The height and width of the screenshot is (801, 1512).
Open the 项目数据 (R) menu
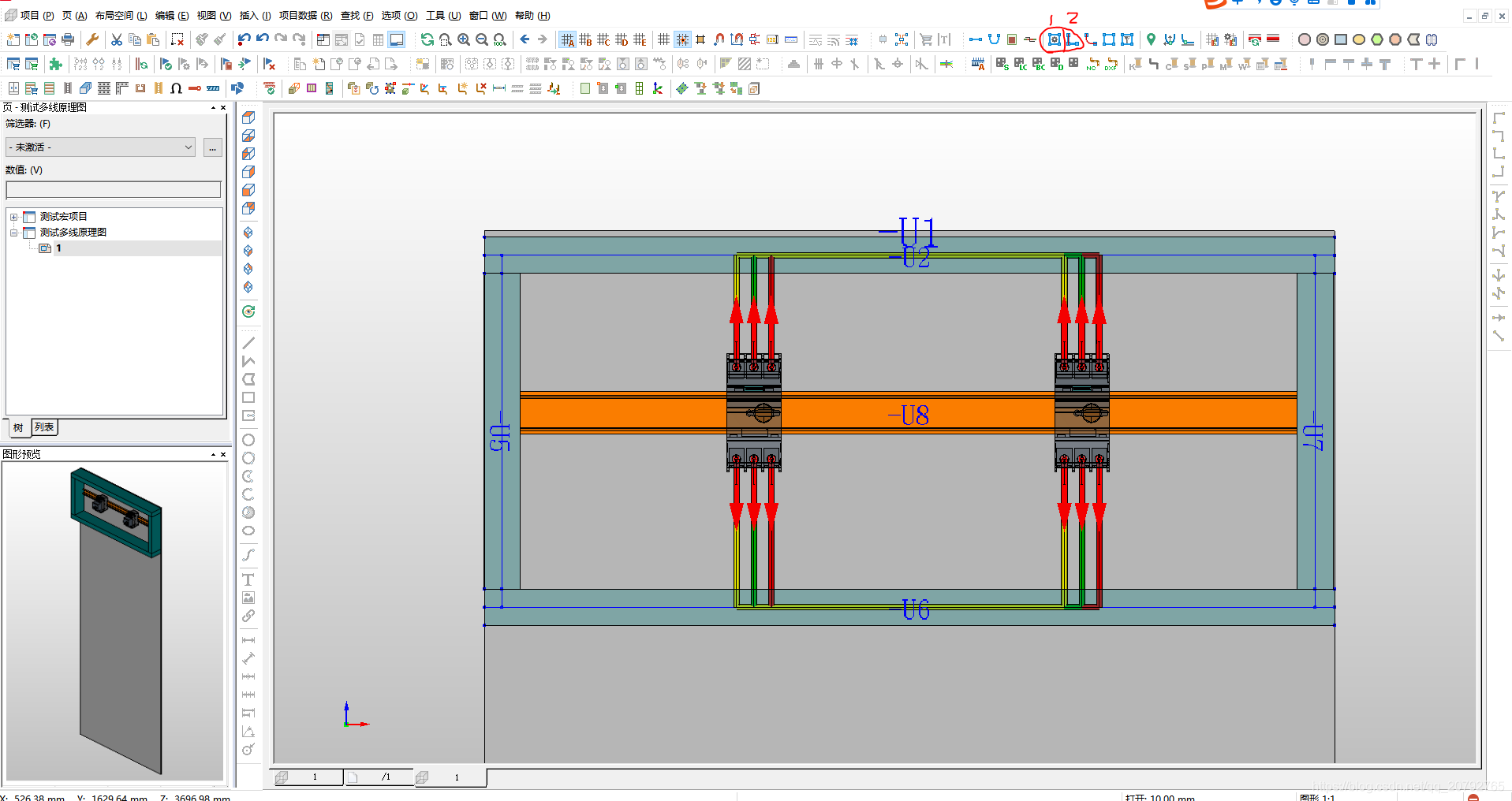pos(305,16)
